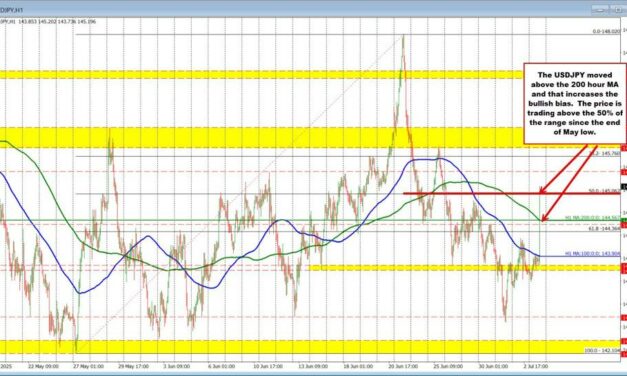Select the wide yellow resistance zone near 145.76
This screenshot has width=627, height=376.
click(262, 138)
